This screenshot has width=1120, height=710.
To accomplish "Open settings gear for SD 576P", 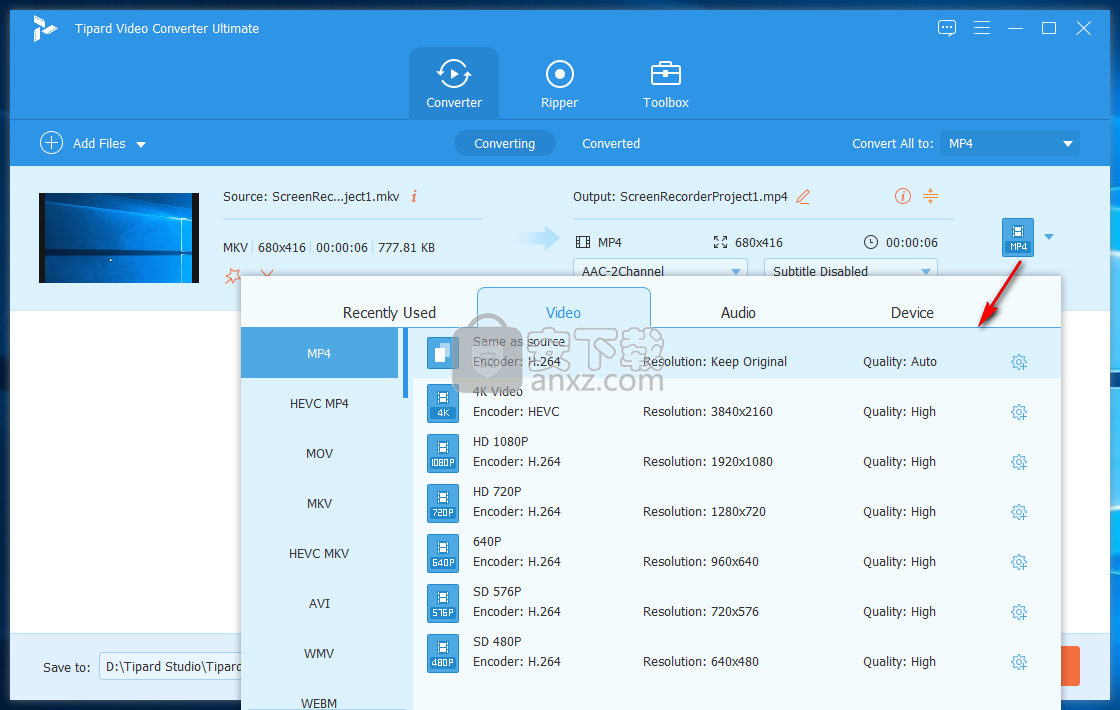I will pyautogui.click(x=1019, y=612).
